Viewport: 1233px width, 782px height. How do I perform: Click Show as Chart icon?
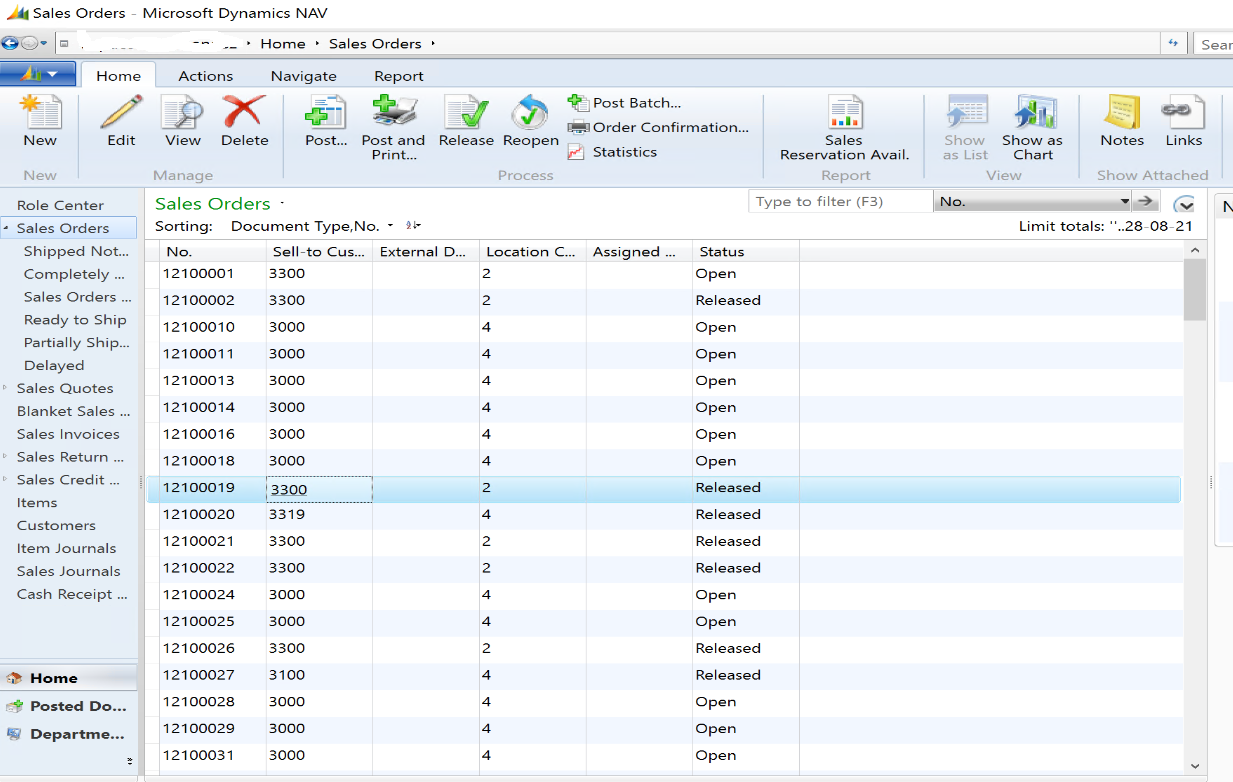tap(1033, 113)
